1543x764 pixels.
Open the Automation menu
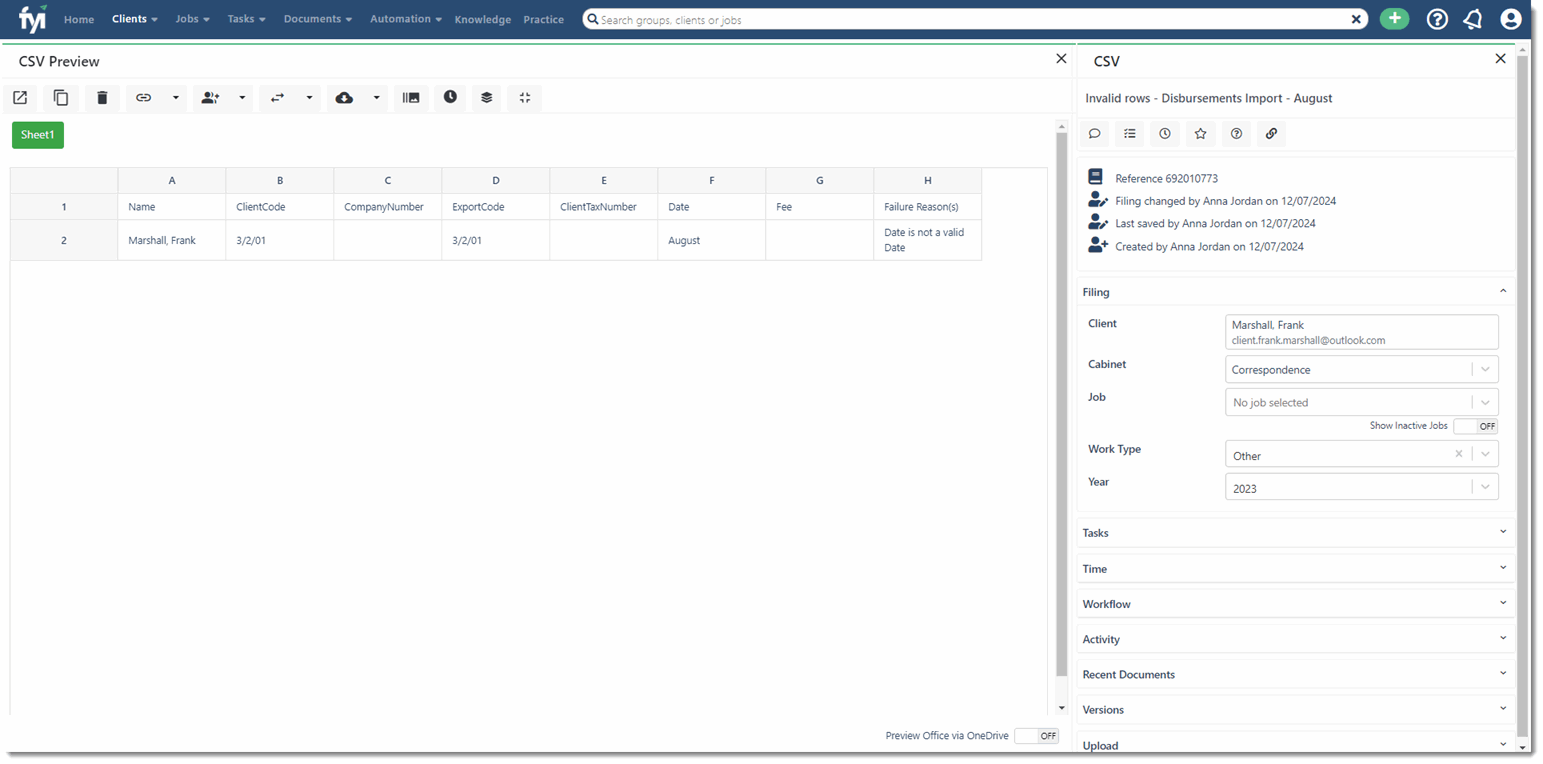pyautogui.click(x=406, y=19)
